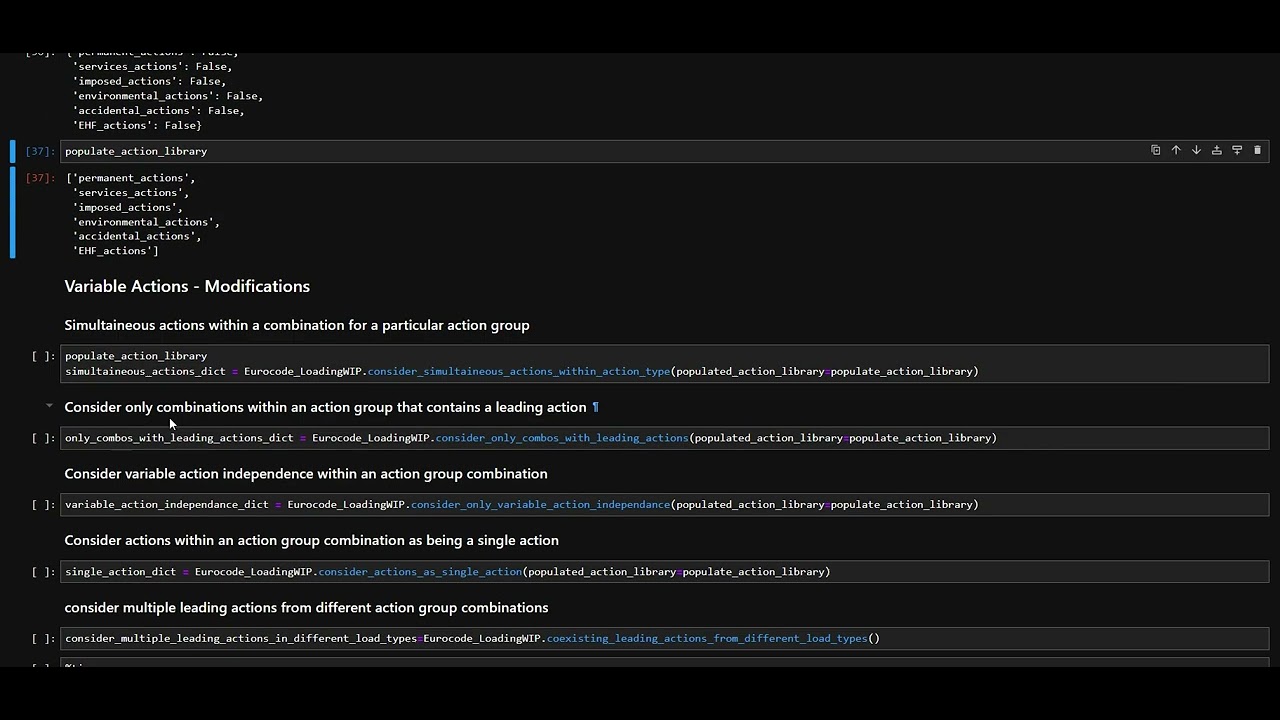Insert a cell above cell 37
1280x720 pixels.
pos(1216,150)
